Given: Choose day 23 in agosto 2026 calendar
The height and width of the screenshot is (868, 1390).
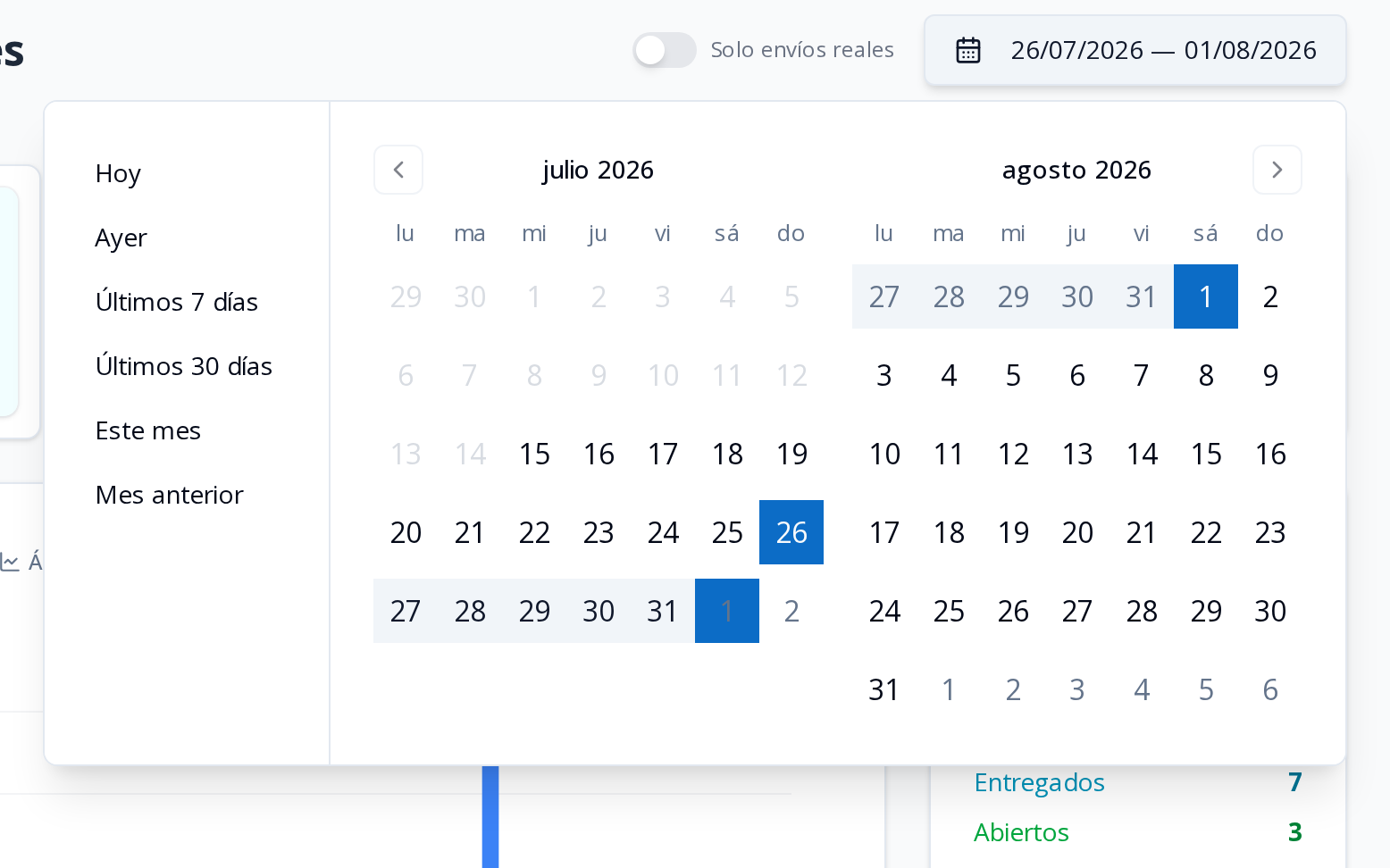Looking at the screenshot, I should click(1270, 532).
